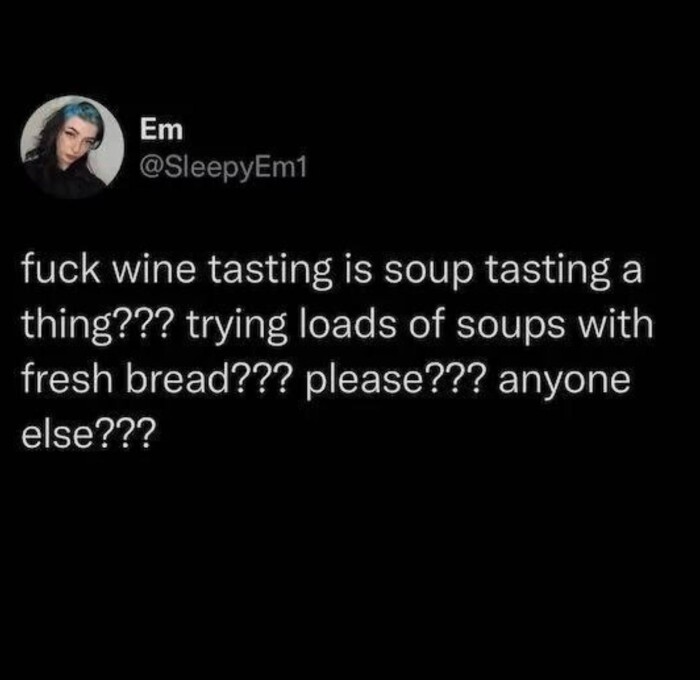Click the final word "else???"
Image resolution: width=700 pixels, height=680 pixels.
[89, 433]
